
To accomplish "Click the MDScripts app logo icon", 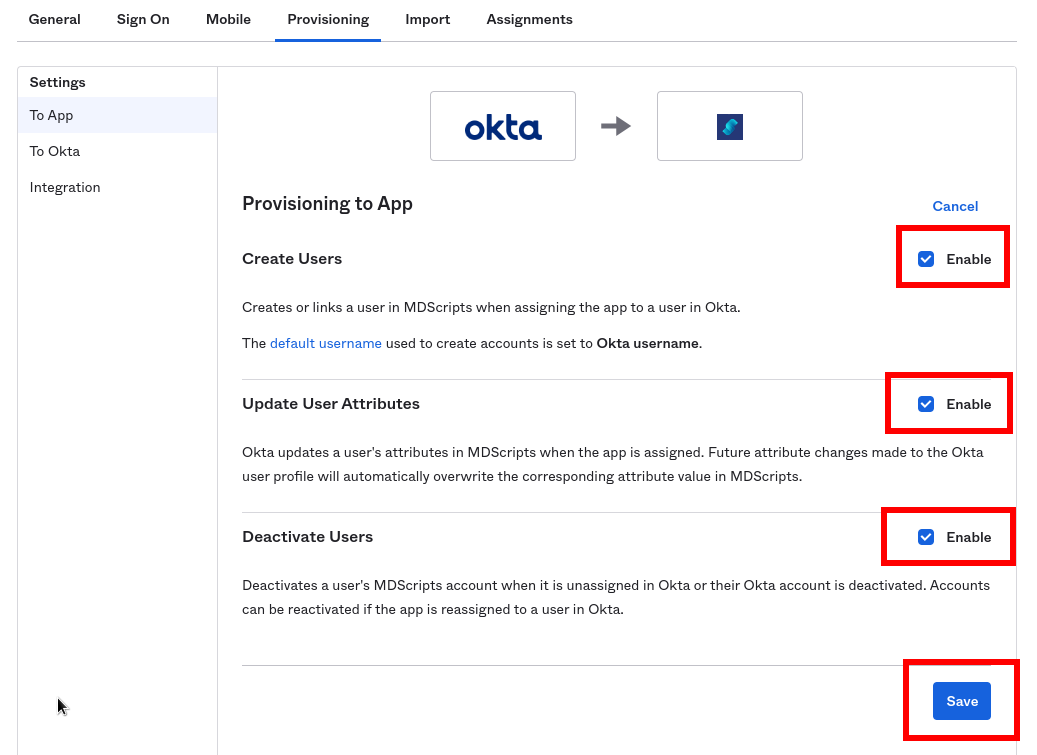I will pyautogui.click(x=729, y=126).
